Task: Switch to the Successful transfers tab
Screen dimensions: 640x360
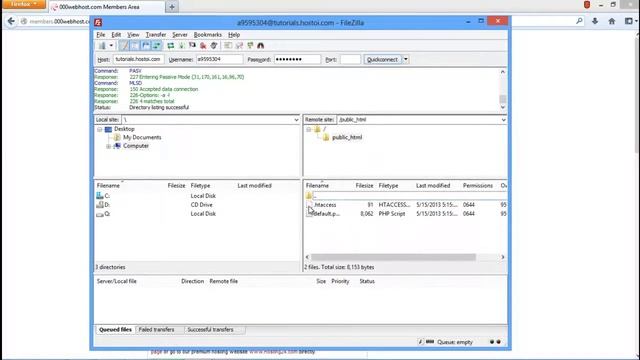Action: 211,330
